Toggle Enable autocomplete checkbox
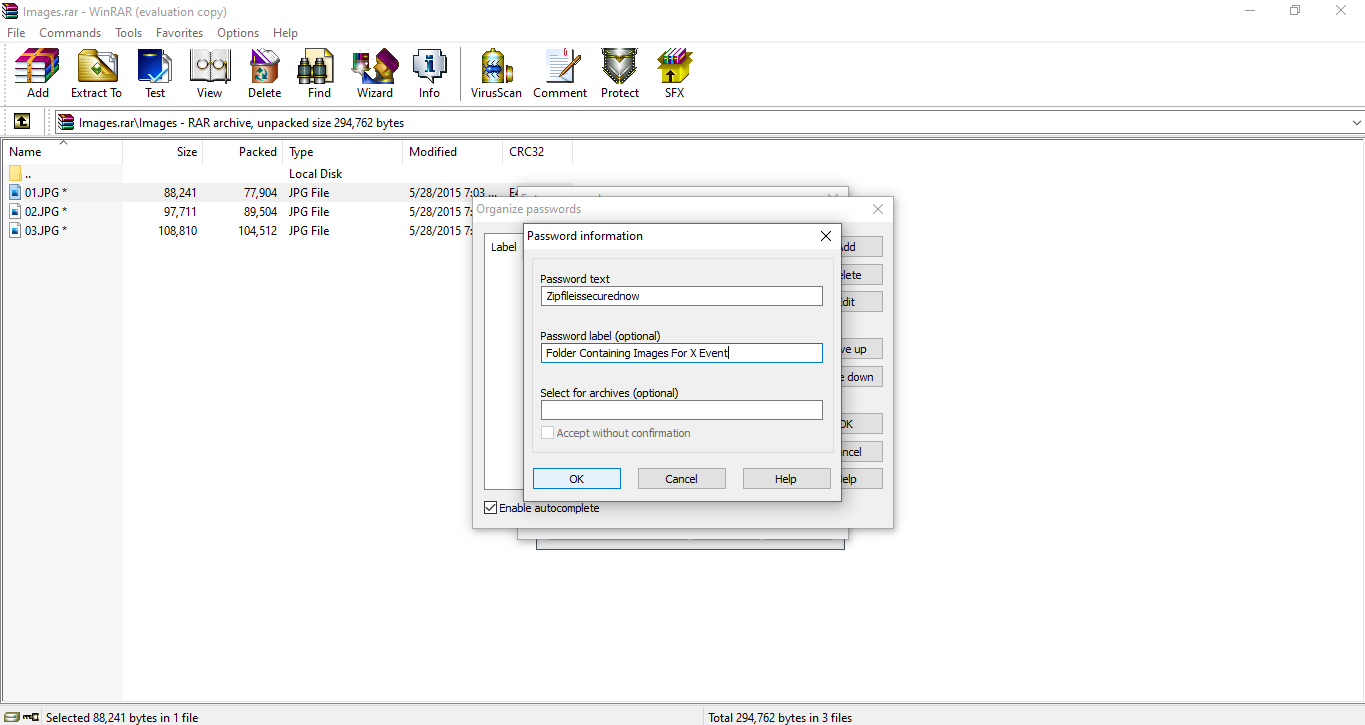1365x725 pixels. tap(490, 508)
